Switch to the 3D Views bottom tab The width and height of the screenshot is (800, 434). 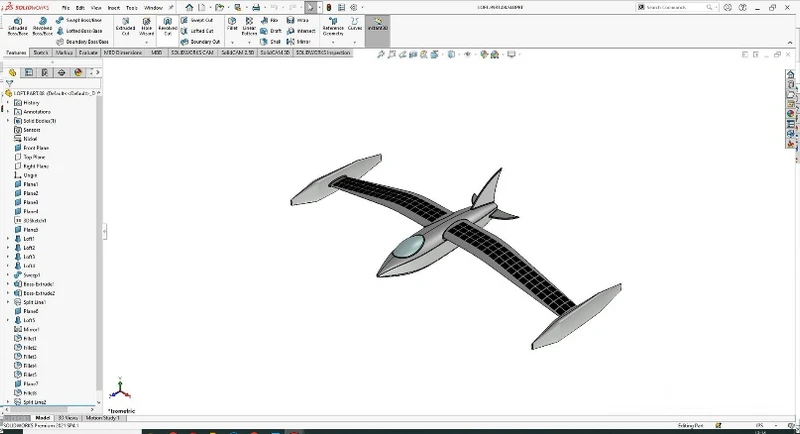point(67,418)
